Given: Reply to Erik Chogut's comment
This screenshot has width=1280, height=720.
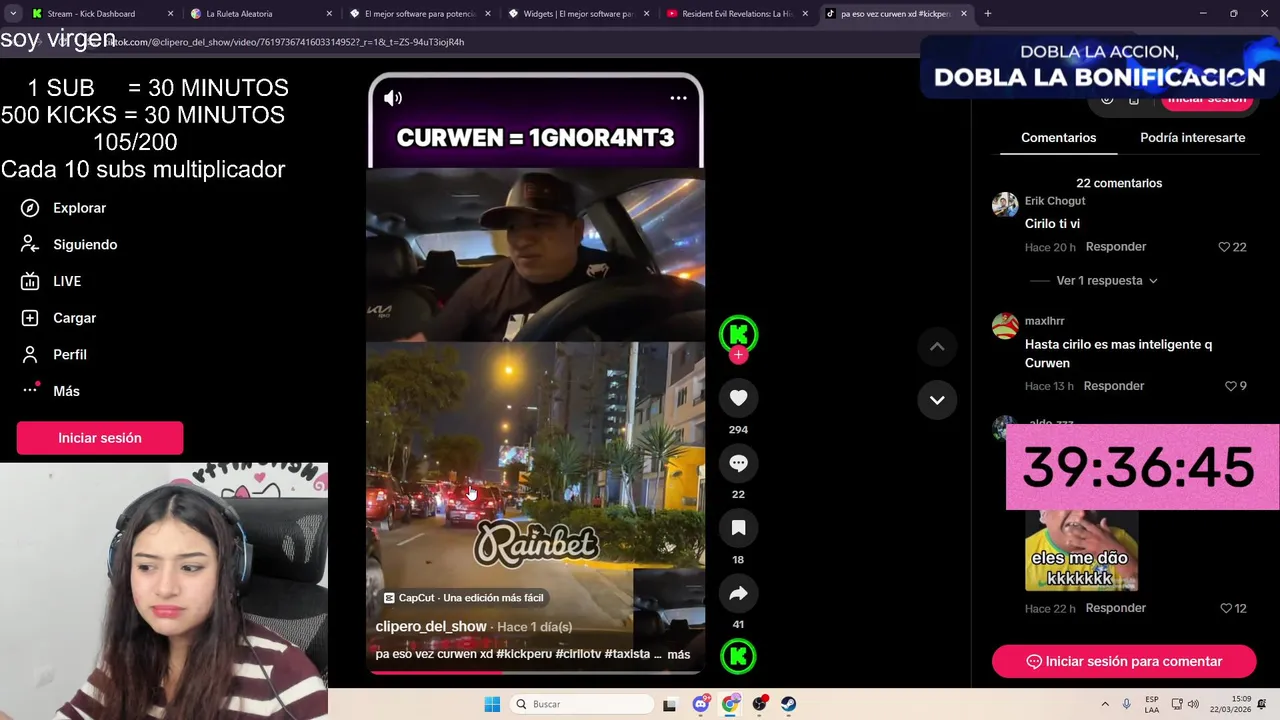Looking at the screenshot, I should tap(1116, 247).
